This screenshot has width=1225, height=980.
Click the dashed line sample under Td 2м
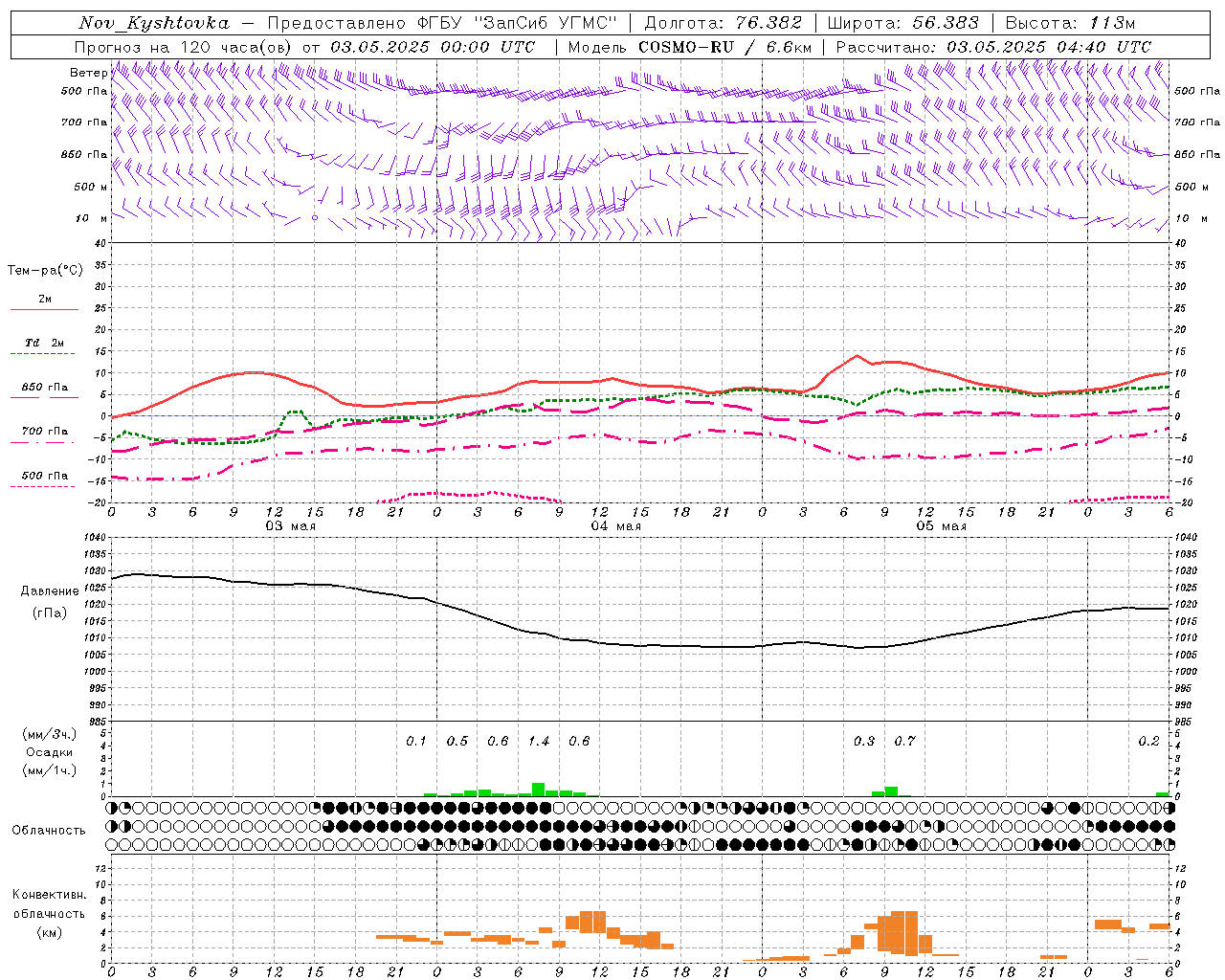[x=44, y=354]
